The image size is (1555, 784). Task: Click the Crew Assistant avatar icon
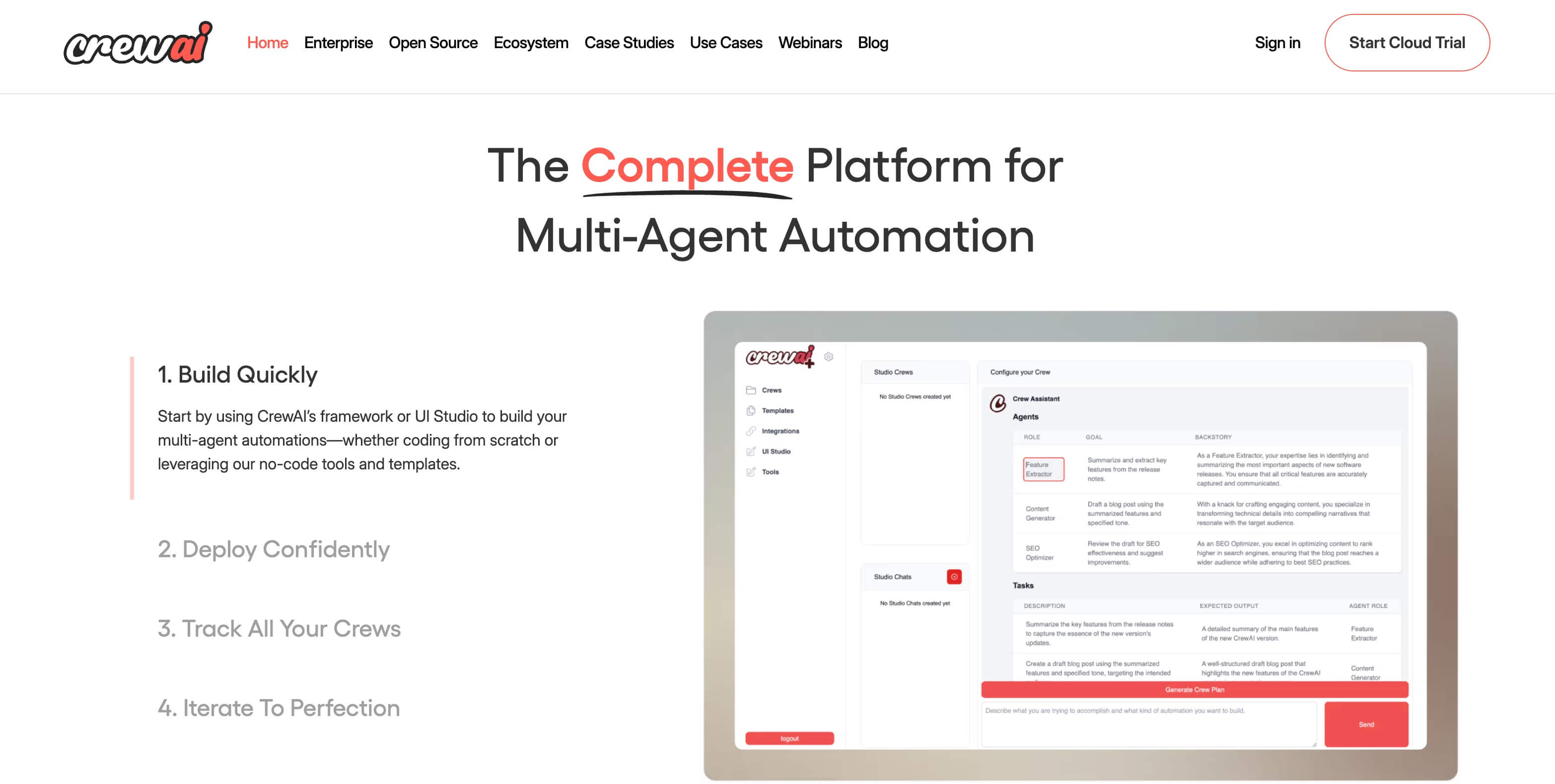click(998, 403)
